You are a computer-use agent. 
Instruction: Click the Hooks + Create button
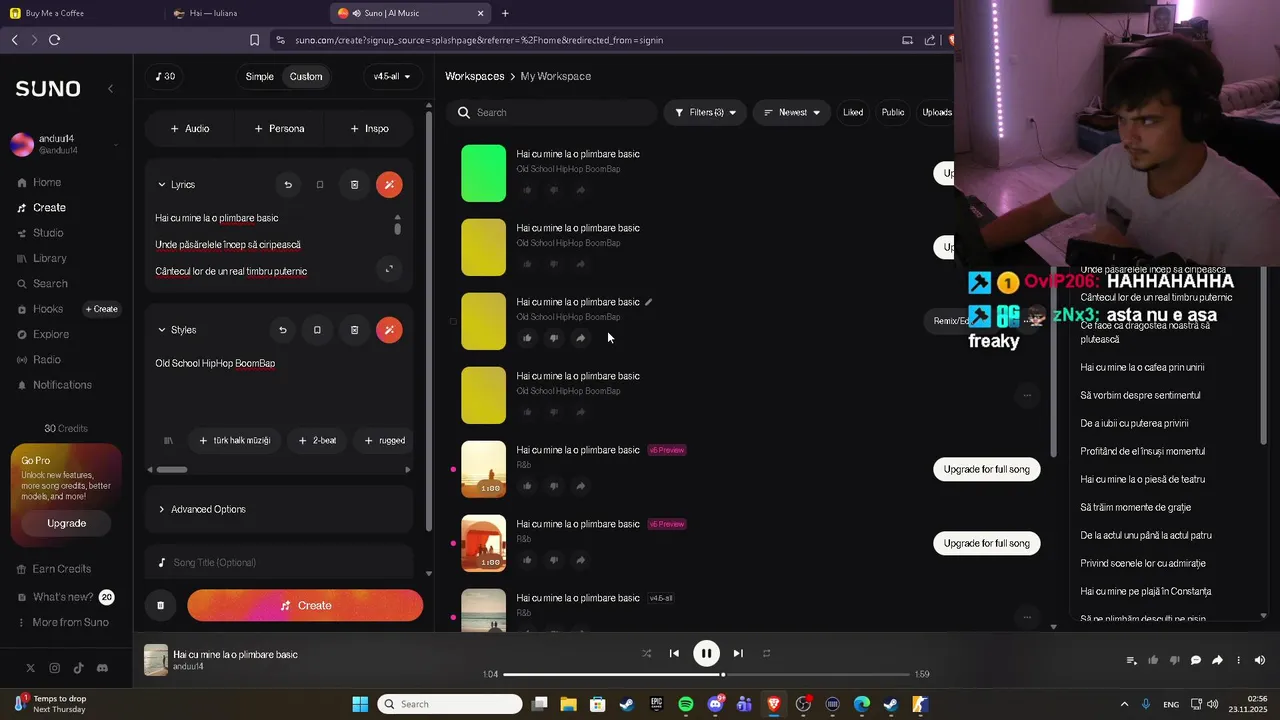(102, 309)
